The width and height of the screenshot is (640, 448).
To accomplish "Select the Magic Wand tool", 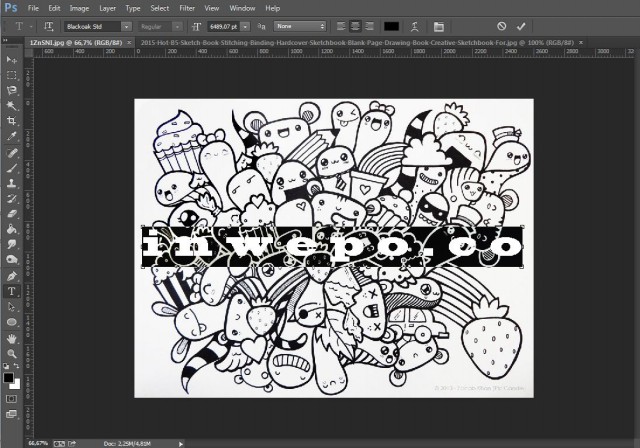I will click(x=12, y=104).
